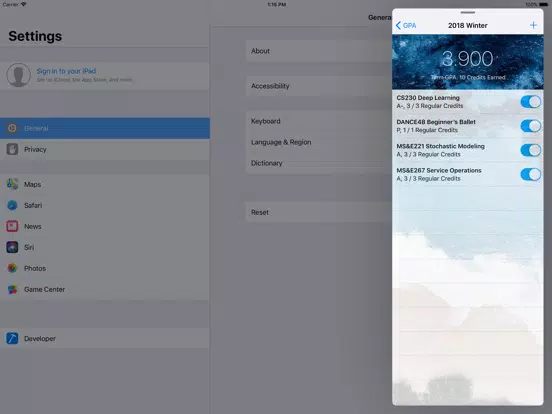Click the Maps app icon

click(12, 184)
